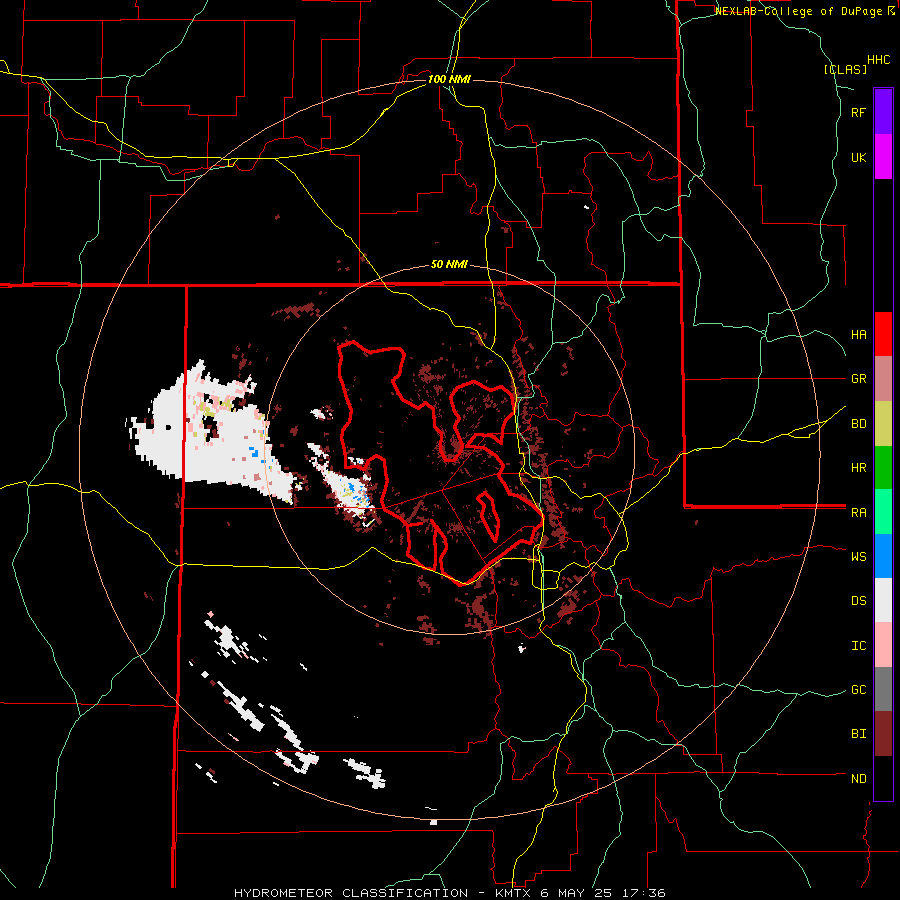
Task: Click the RF legend label
Action: (x=858, y=112)
